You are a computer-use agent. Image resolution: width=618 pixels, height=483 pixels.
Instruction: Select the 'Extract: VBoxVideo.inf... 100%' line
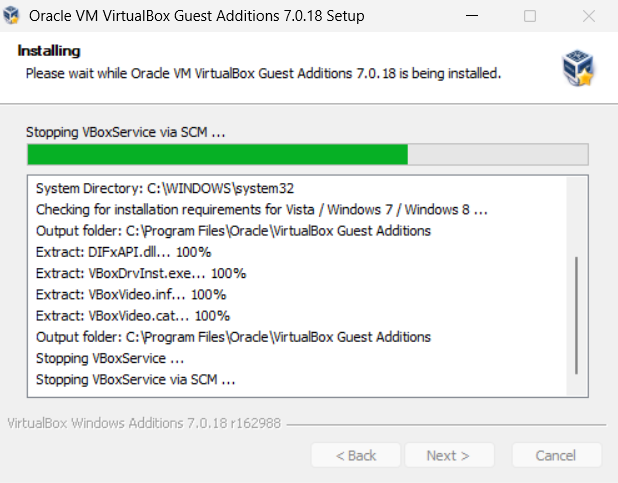pyautogui.click(x=130, y=295)
